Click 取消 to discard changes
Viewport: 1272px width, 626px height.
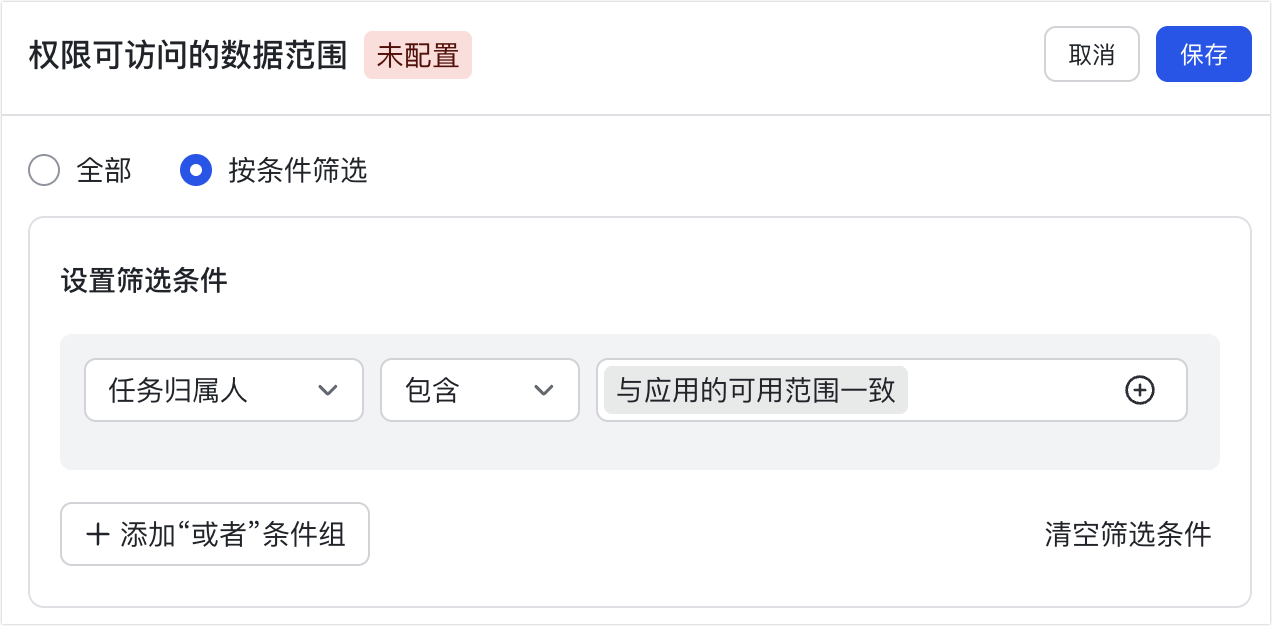click(x=1091, y=54)
